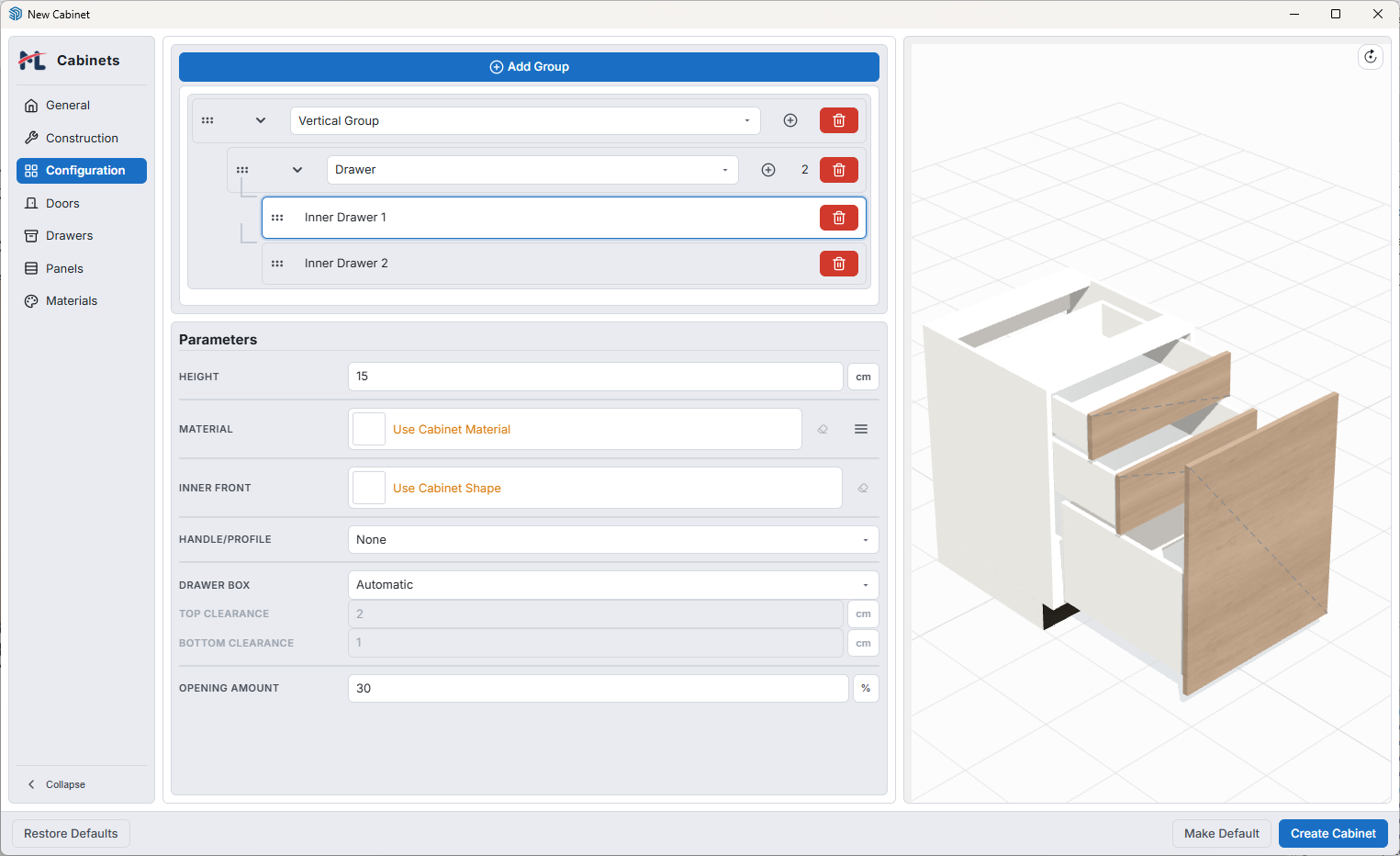Collapse the Vertical Group chevron
This screenshot has width=1400, height=856.
(261, 120)
